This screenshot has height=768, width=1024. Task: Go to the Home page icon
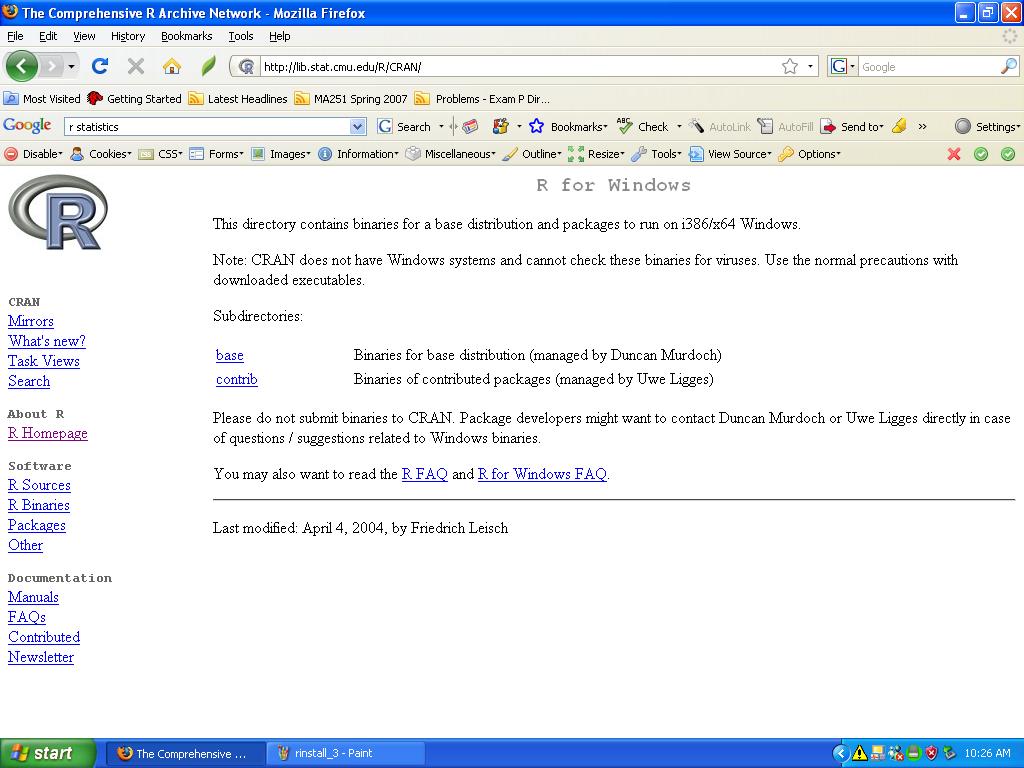pyautogui.click(x=172, y=67)
